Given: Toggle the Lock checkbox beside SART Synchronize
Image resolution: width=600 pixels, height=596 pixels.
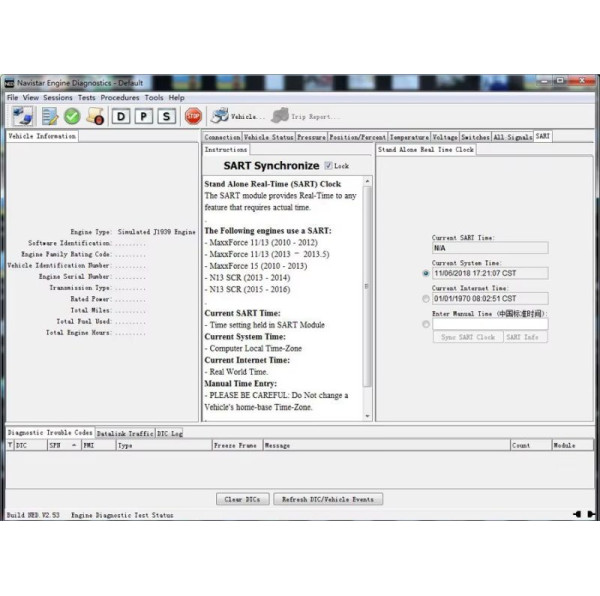Looking at the screenshot, I should click(329, 166).
